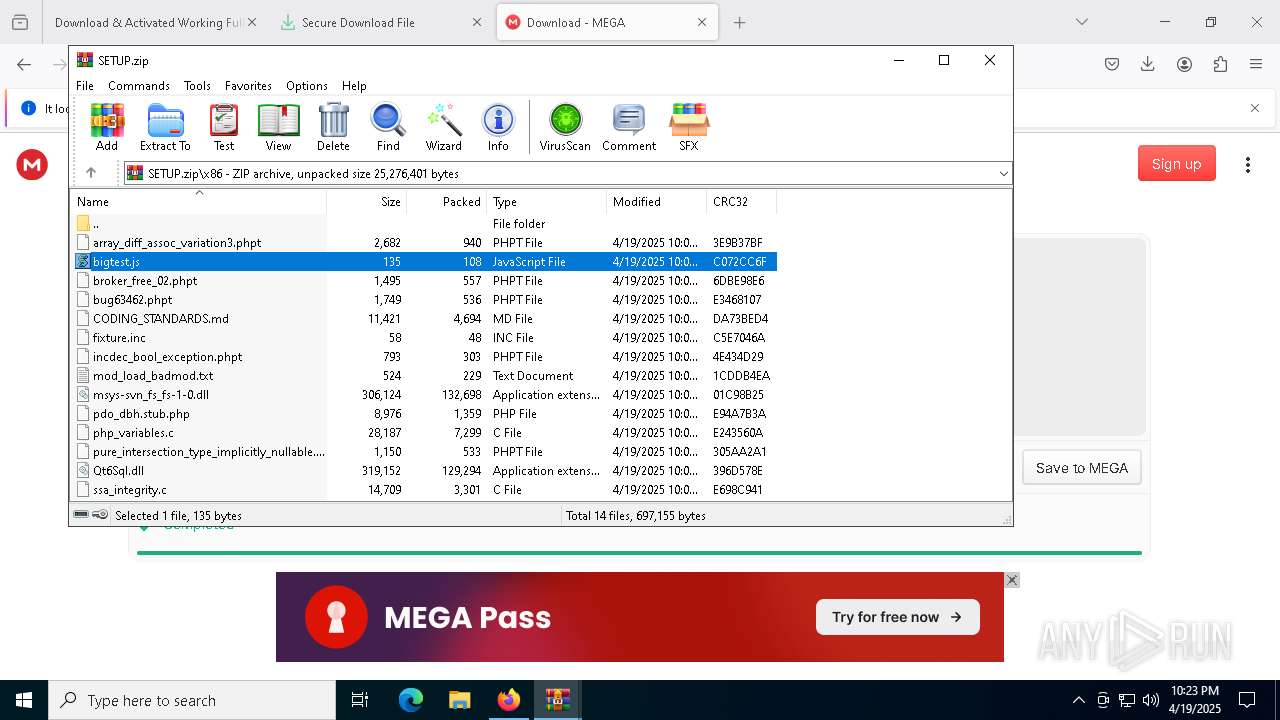Open Microsoft Edge from taskbar

pos(411,700)
